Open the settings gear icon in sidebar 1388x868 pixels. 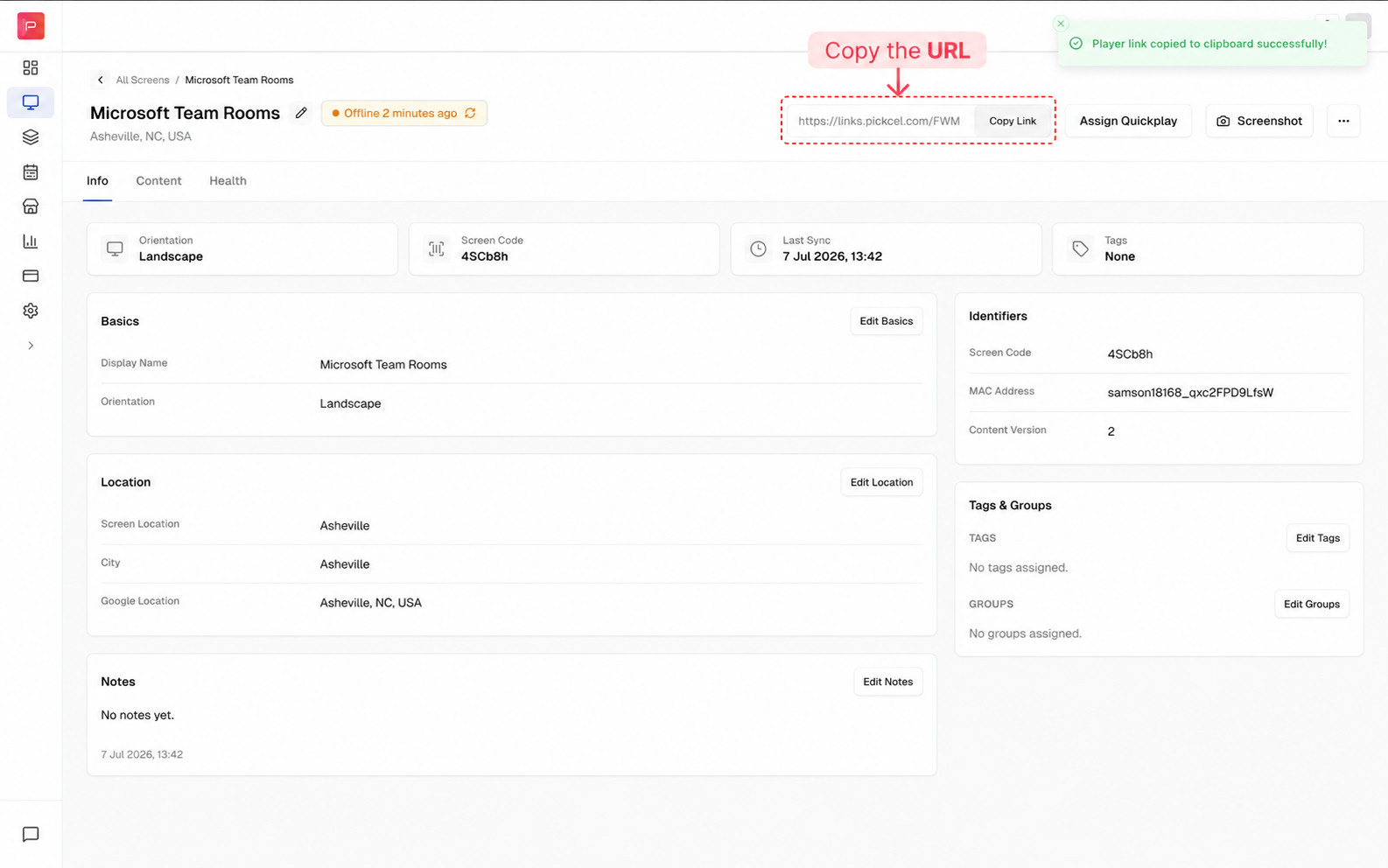coord(31,311)
